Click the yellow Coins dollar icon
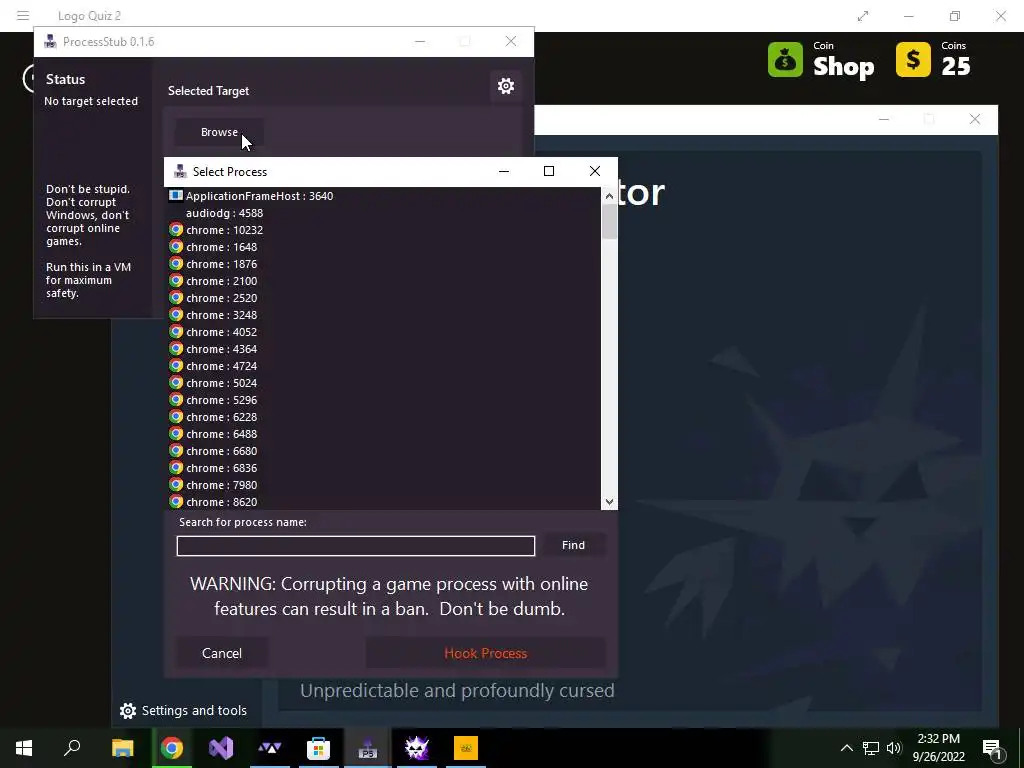Image resolution: width=1024 pixels, height=768 pixels. point(913,60)
